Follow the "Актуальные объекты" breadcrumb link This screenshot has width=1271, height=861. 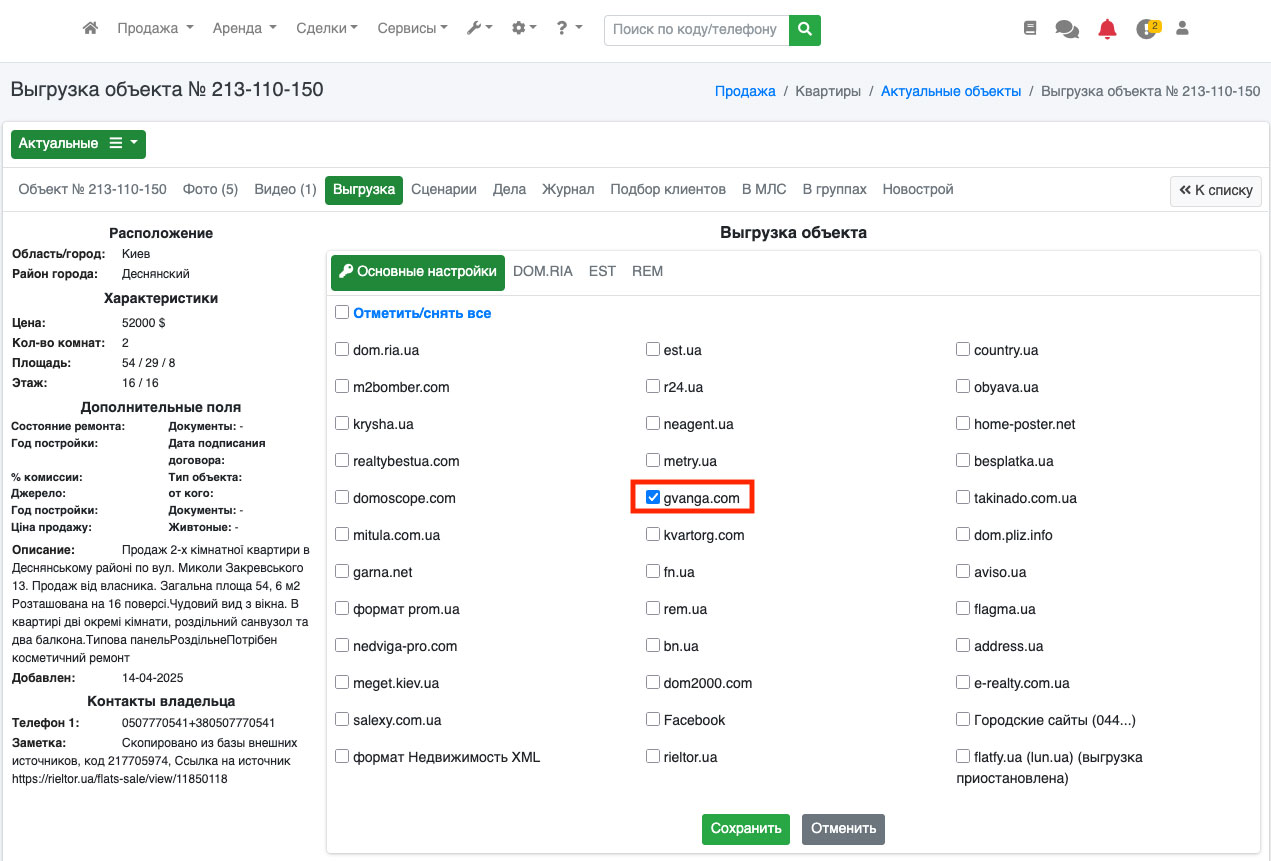coord(950,91)
